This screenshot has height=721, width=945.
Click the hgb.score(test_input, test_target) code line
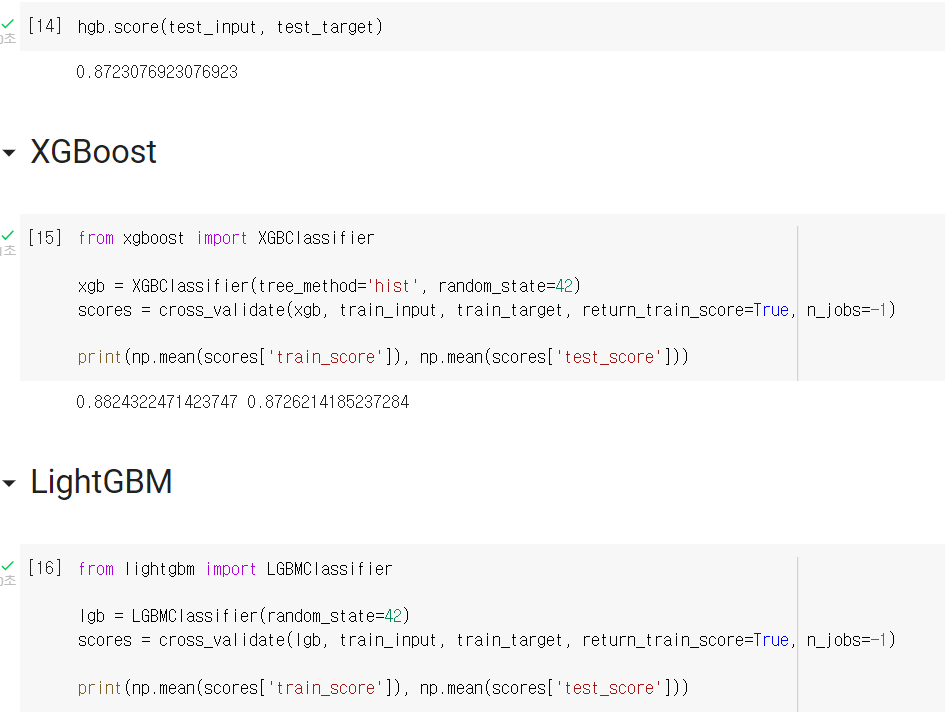coord(230,27)
